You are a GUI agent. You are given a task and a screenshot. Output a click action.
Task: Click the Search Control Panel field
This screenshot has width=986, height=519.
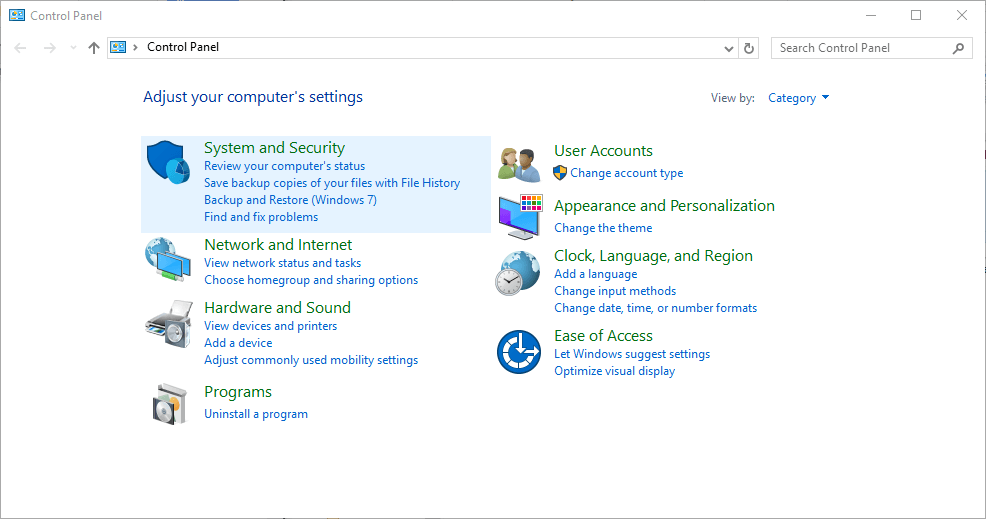click(860, 48)
